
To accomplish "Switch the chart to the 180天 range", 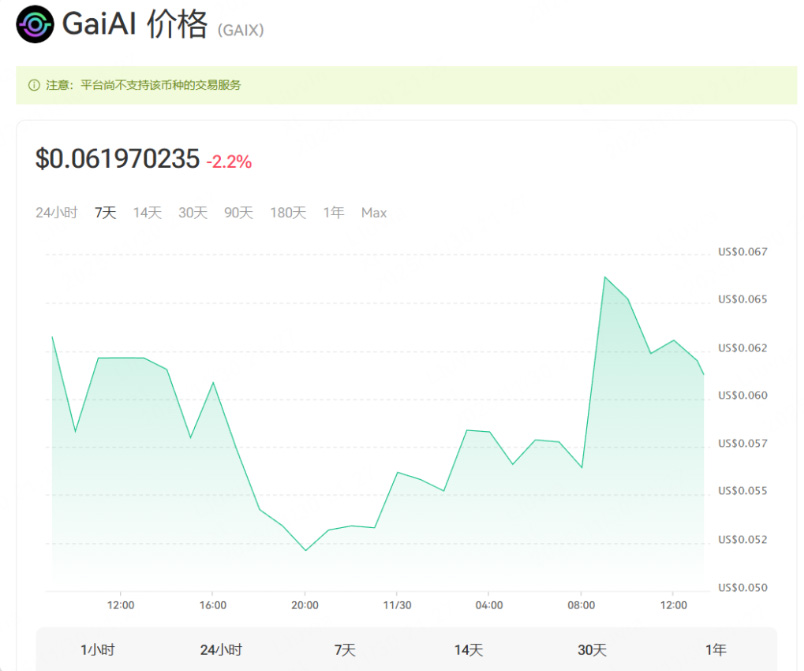I will pyautogui.click(x=288, y=213).
